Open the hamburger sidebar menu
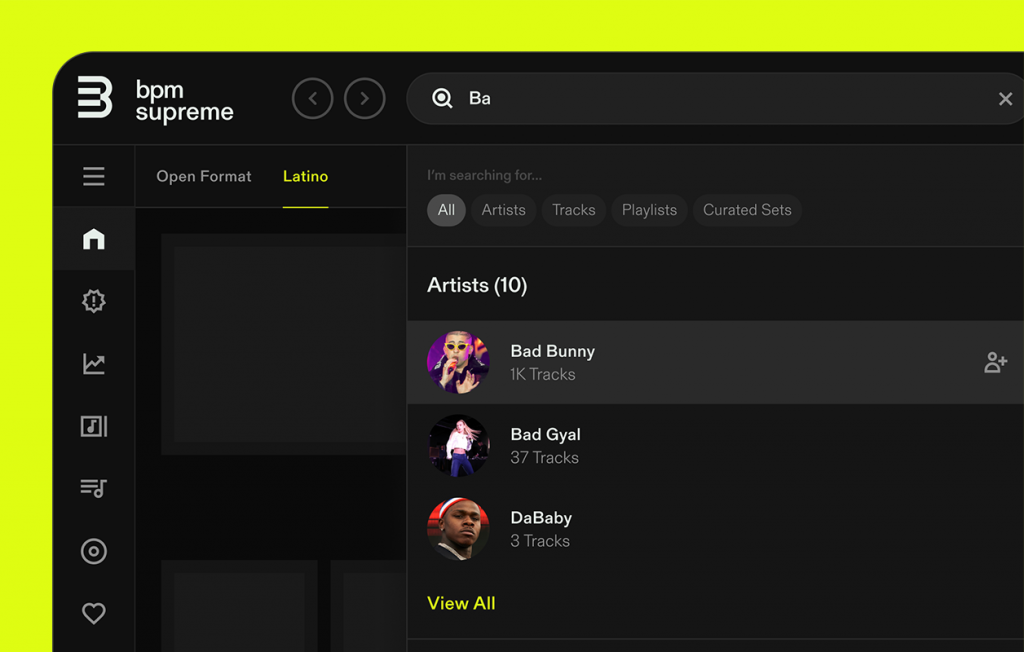Image resolution: width=1024 pixels, height=652 pixels. (94, 177)
